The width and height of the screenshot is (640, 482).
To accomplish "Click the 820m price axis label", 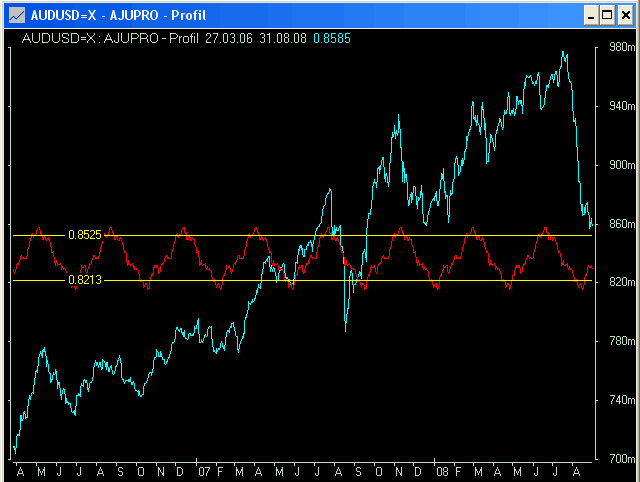I will 622,282.
